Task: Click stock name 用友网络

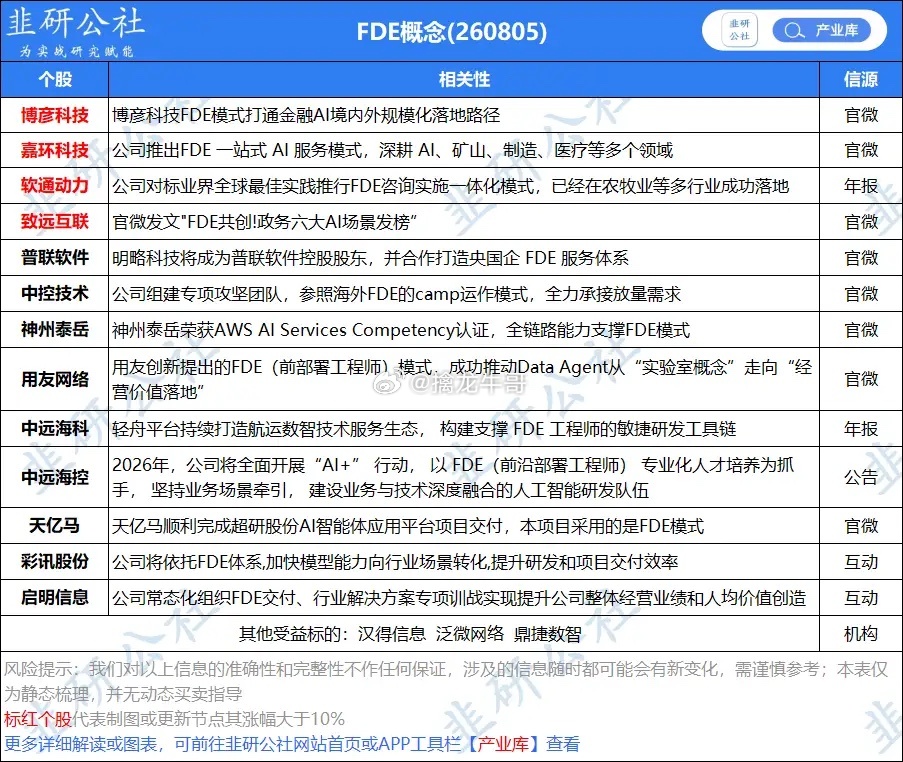Action: tap(55, 379)
